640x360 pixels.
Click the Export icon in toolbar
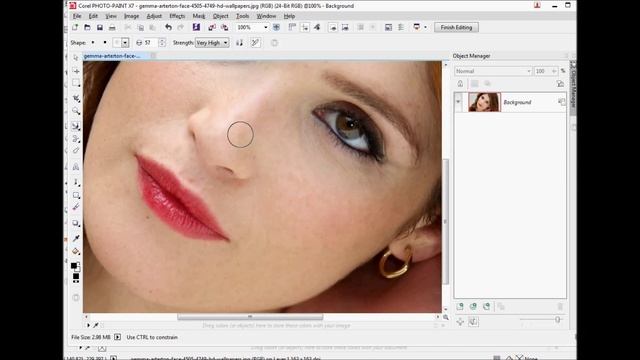pos(224,27)
